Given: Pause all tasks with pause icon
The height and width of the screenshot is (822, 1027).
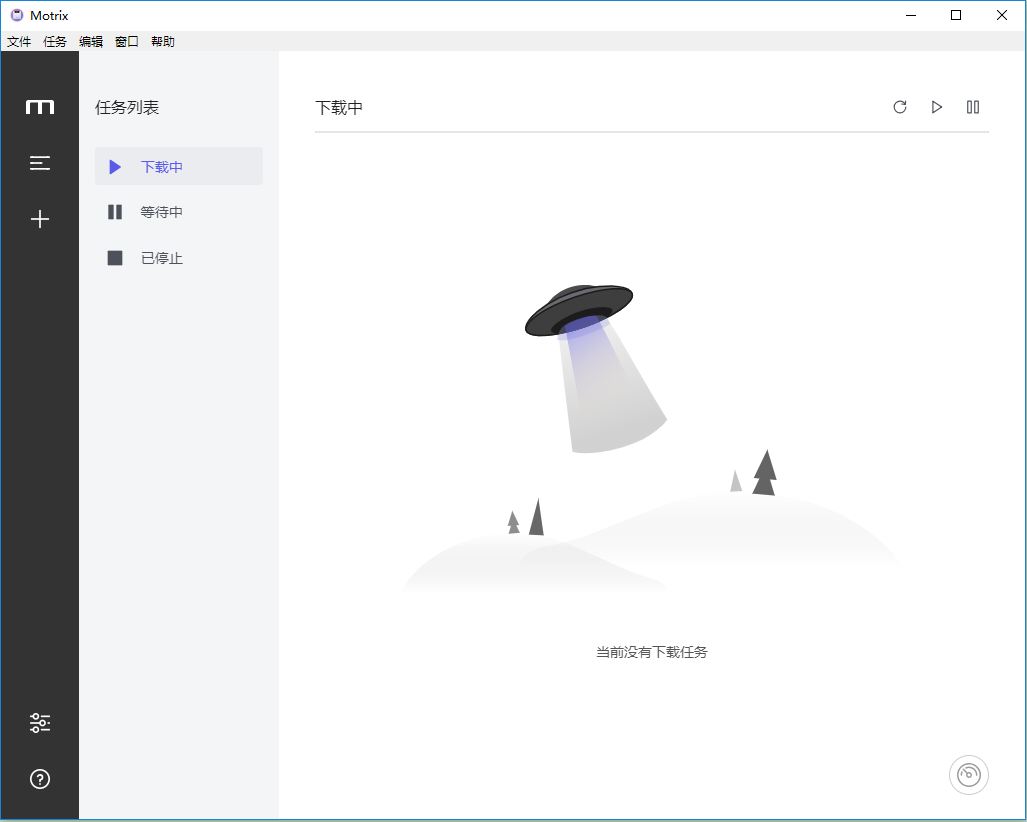Looking at the screenshot, I should click(973, 107).
